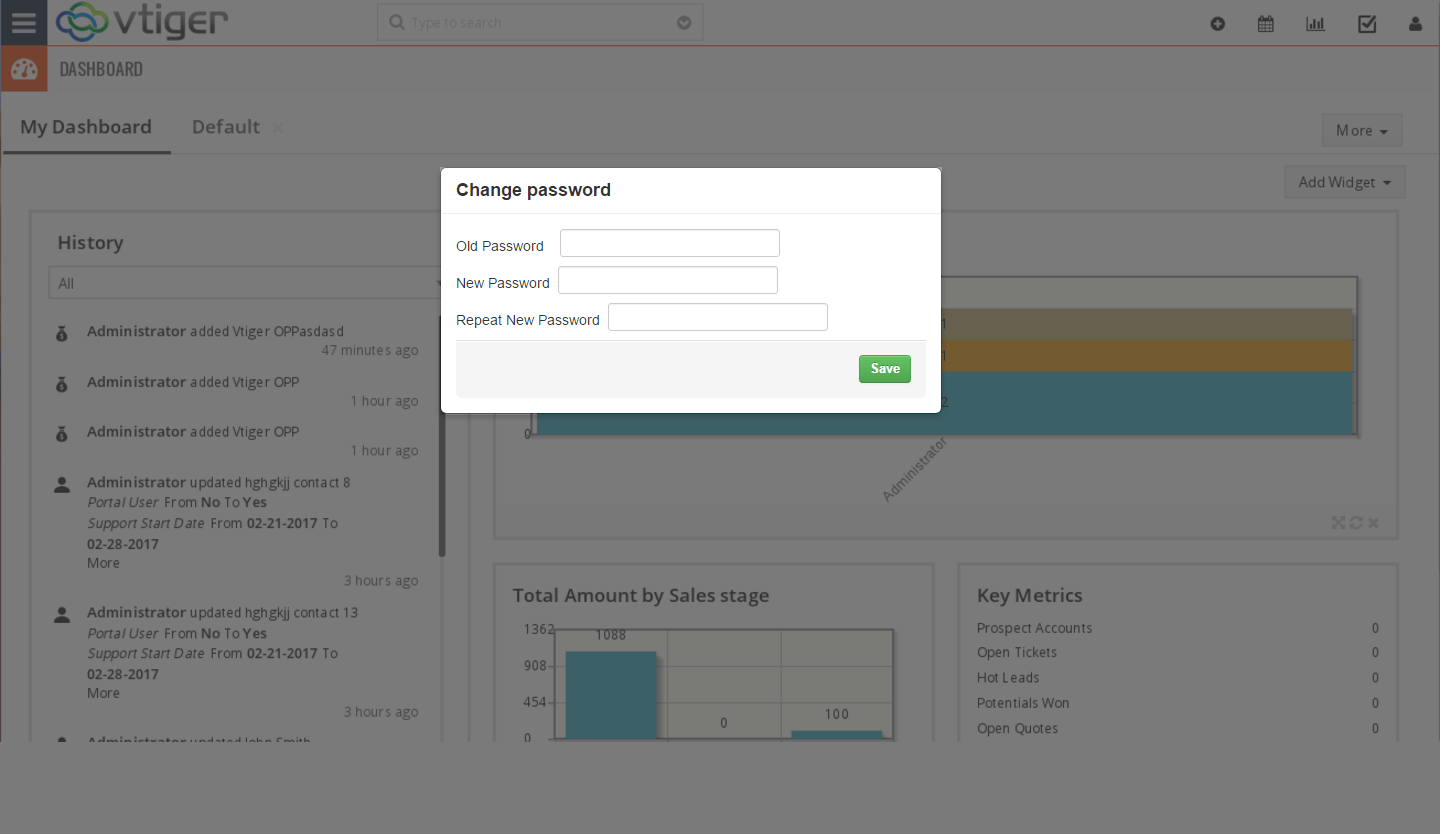Open the Calendar icon in the top bar
Viewport: 1440px width, 834px height.
pos(1265,22)
